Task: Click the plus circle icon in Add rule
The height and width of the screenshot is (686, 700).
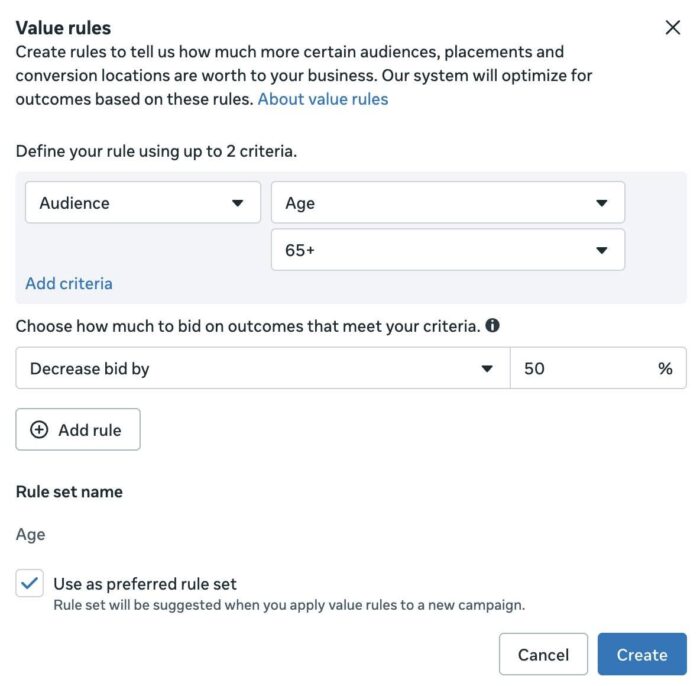Action: point(39,429)
